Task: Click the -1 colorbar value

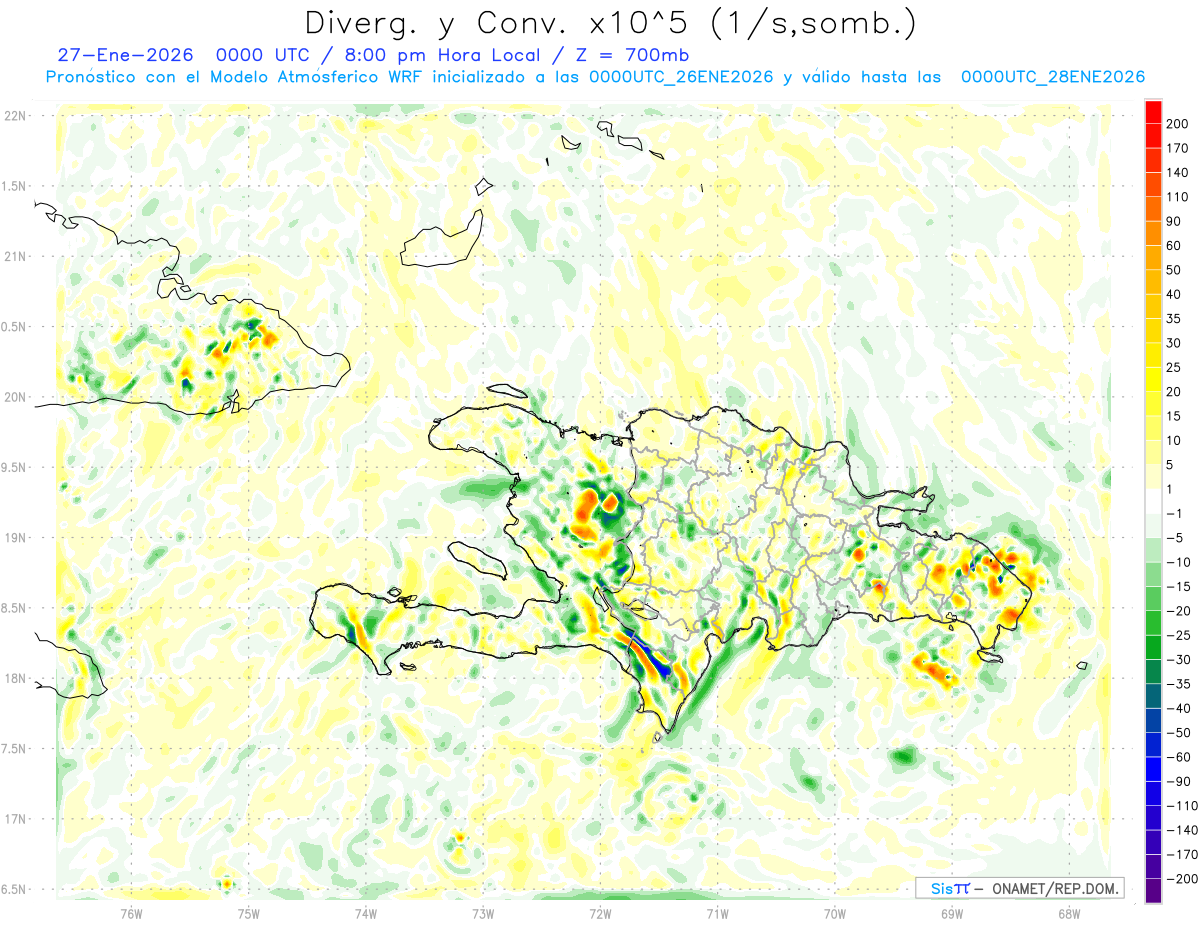Action: point(1174,514)
